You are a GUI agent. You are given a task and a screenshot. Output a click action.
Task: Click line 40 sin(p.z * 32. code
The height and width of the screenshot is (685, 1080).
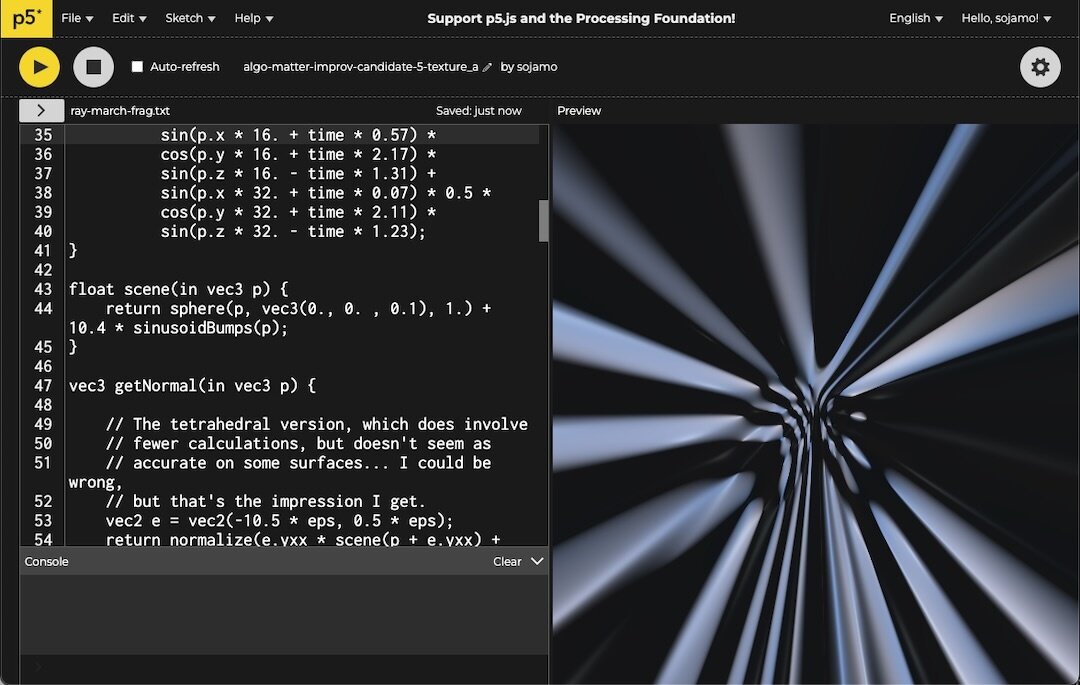pyautogui.click(x=293, y=231)
